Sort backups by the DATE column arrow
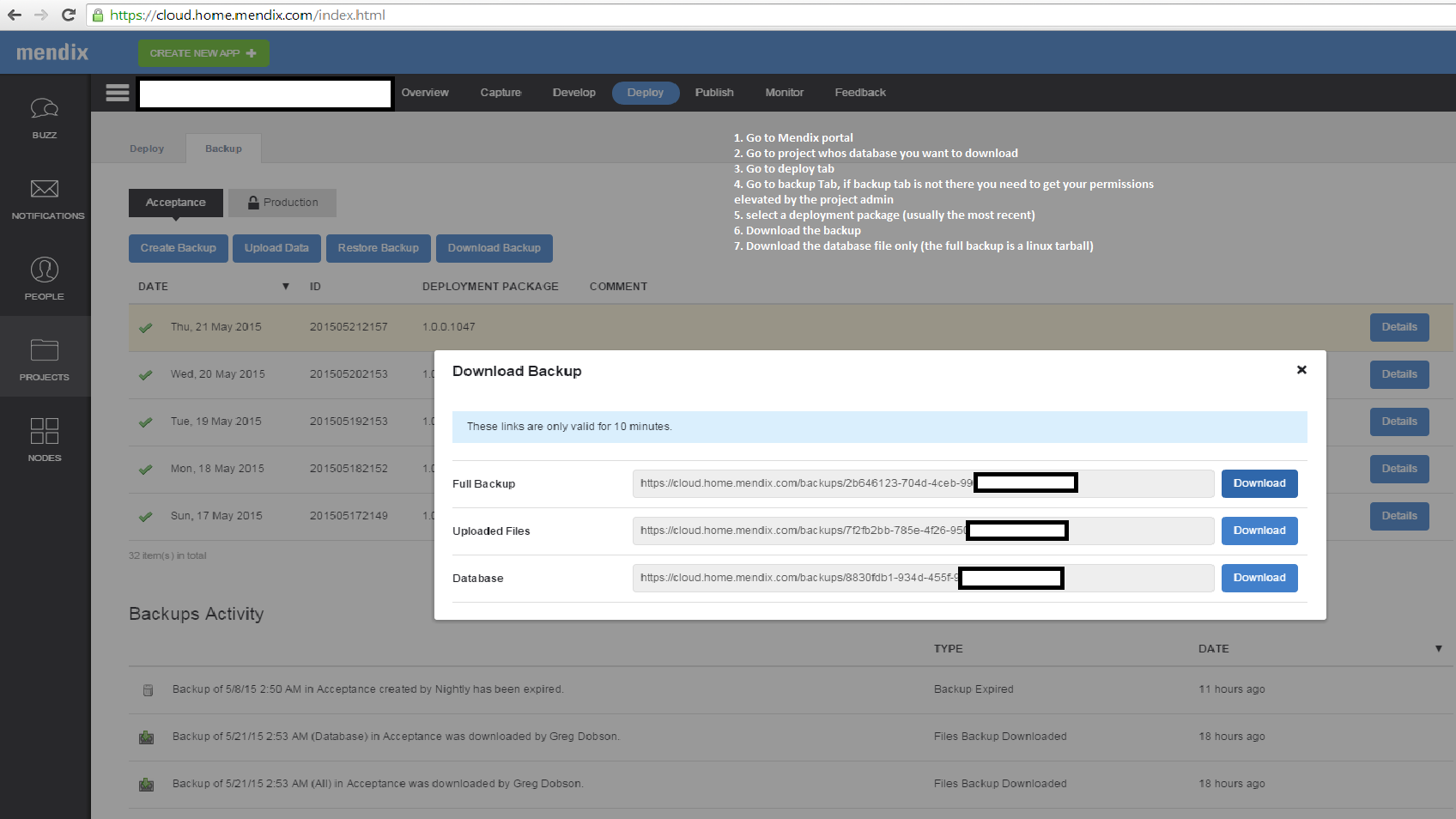The width and height of the screenshot is (1456, 819). click(285, 286)
